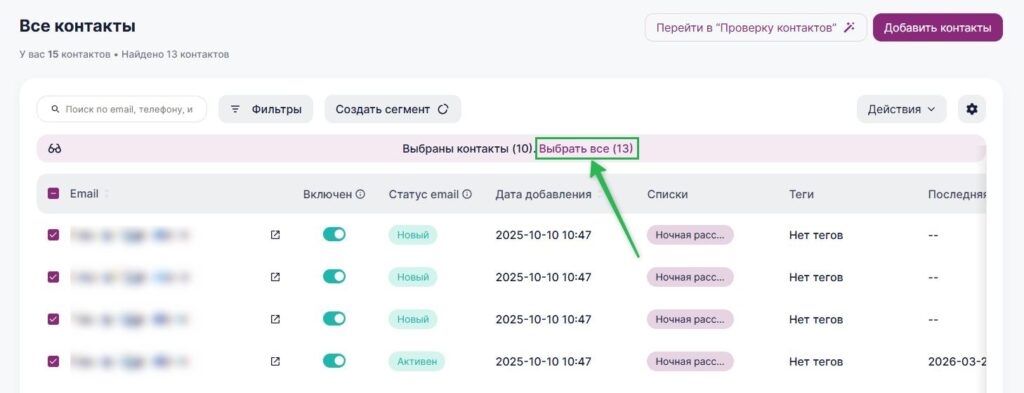Click the 'Дата добавления' column header
Screen dimensions: 1024x393
pos(543,195)
